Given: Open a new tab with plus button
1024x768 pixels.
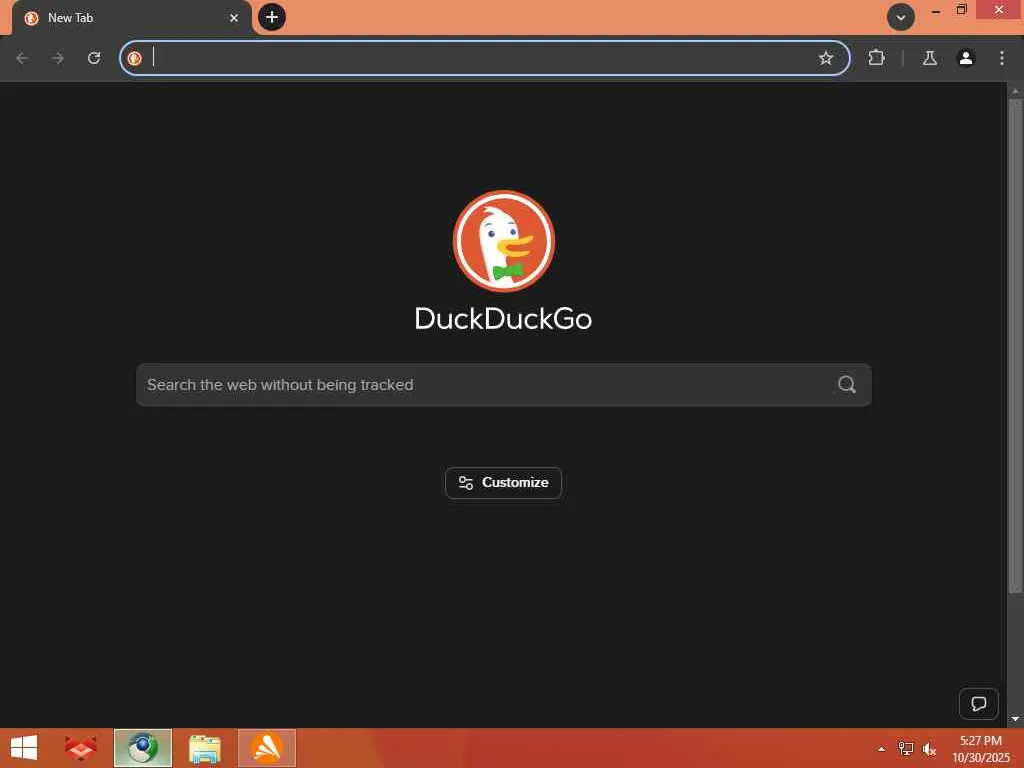Looking at the screenshot, I should (x=272, y=17).
